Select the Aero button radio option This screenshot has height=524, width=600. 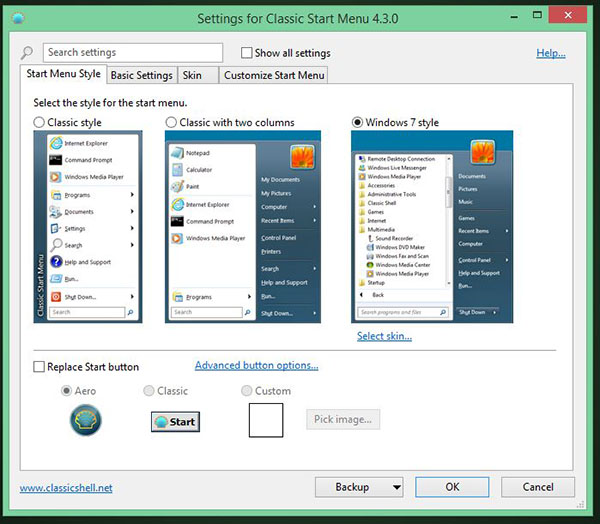tap(66, 391)
